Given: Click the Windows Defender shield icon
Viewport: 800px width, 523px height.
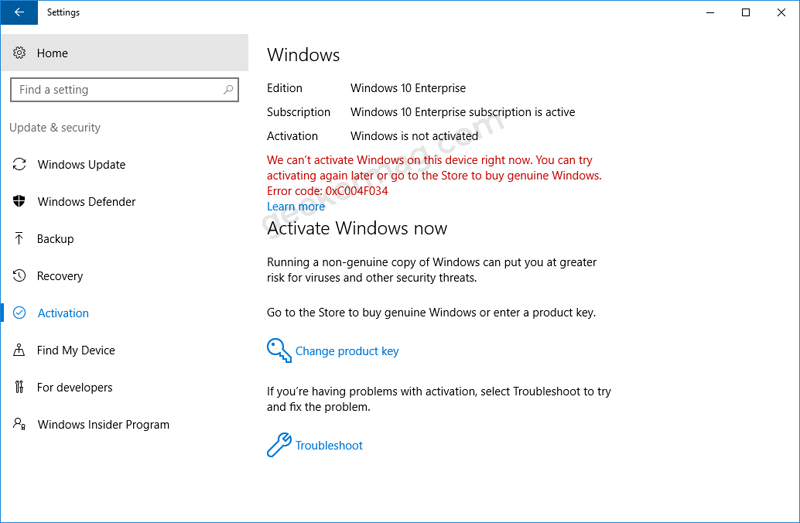Looking at the screenshot, I should coord(19,202).
